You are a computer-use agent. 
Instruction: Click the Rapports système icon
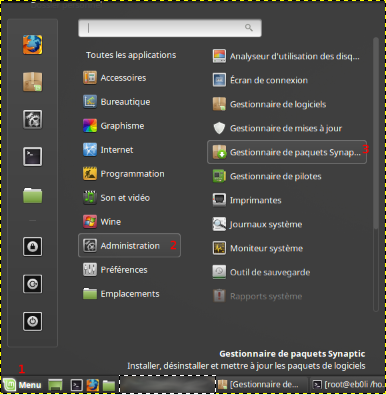coord(219,296)
